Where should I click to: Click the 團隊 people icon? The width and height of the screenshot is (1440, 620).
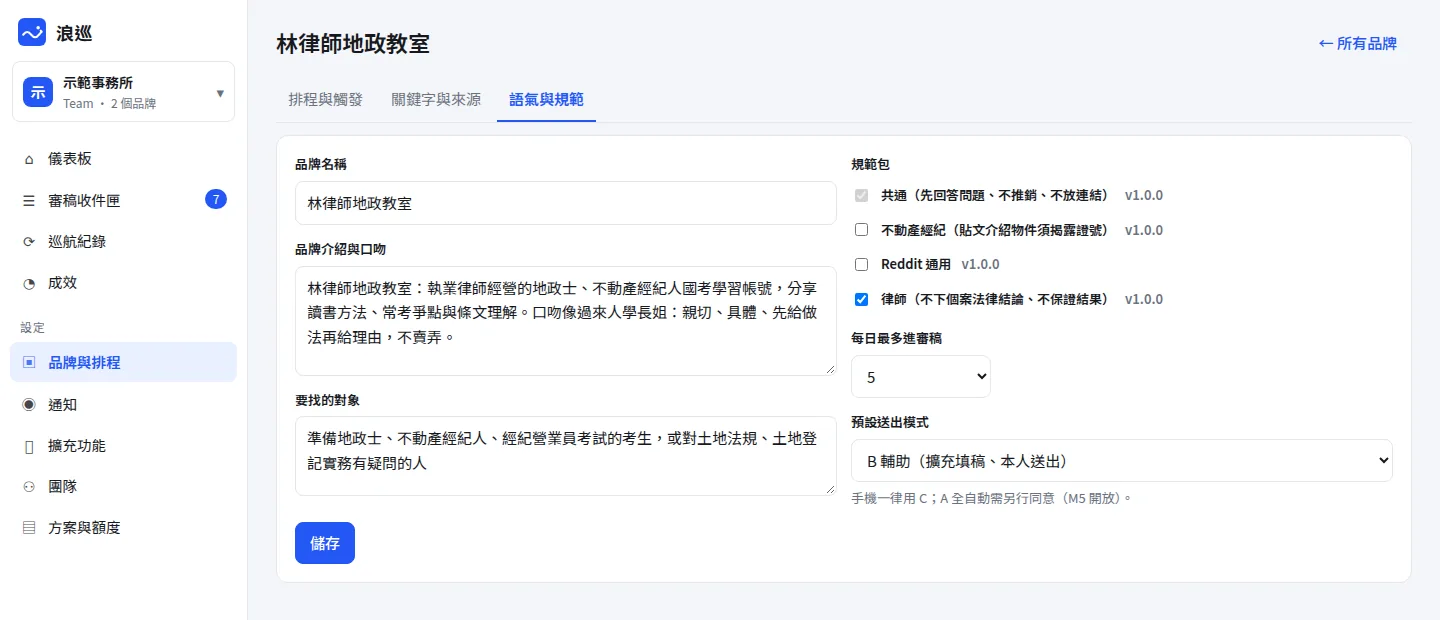pos(28,487)
